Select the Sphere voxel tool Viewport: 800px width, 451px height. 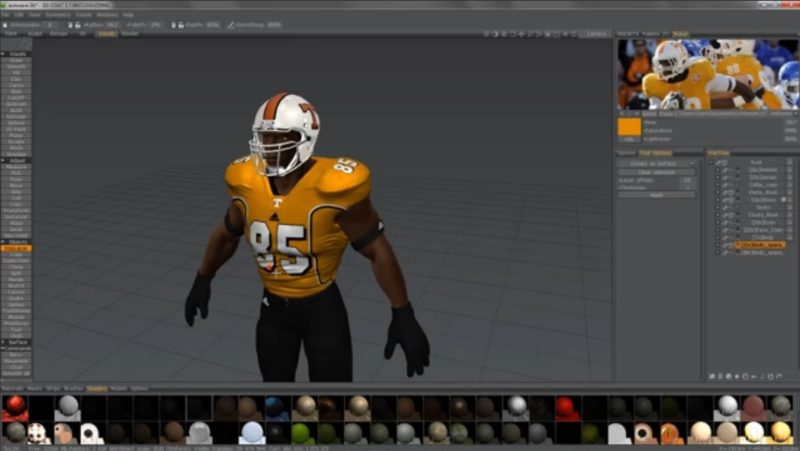tap(16, 122)
